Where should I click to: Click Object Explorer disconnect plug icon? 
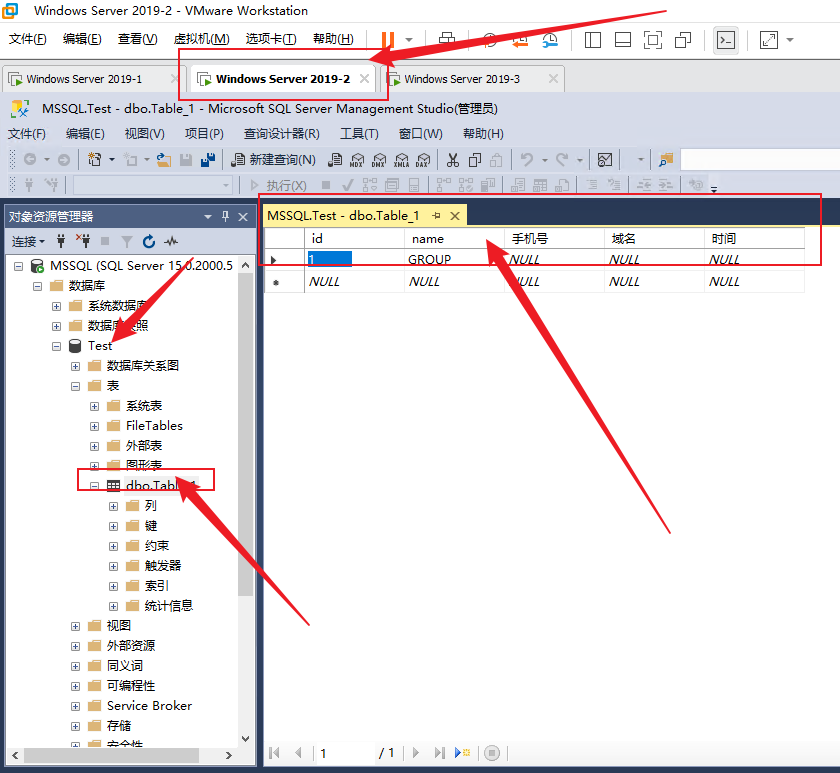pos(83,241)
